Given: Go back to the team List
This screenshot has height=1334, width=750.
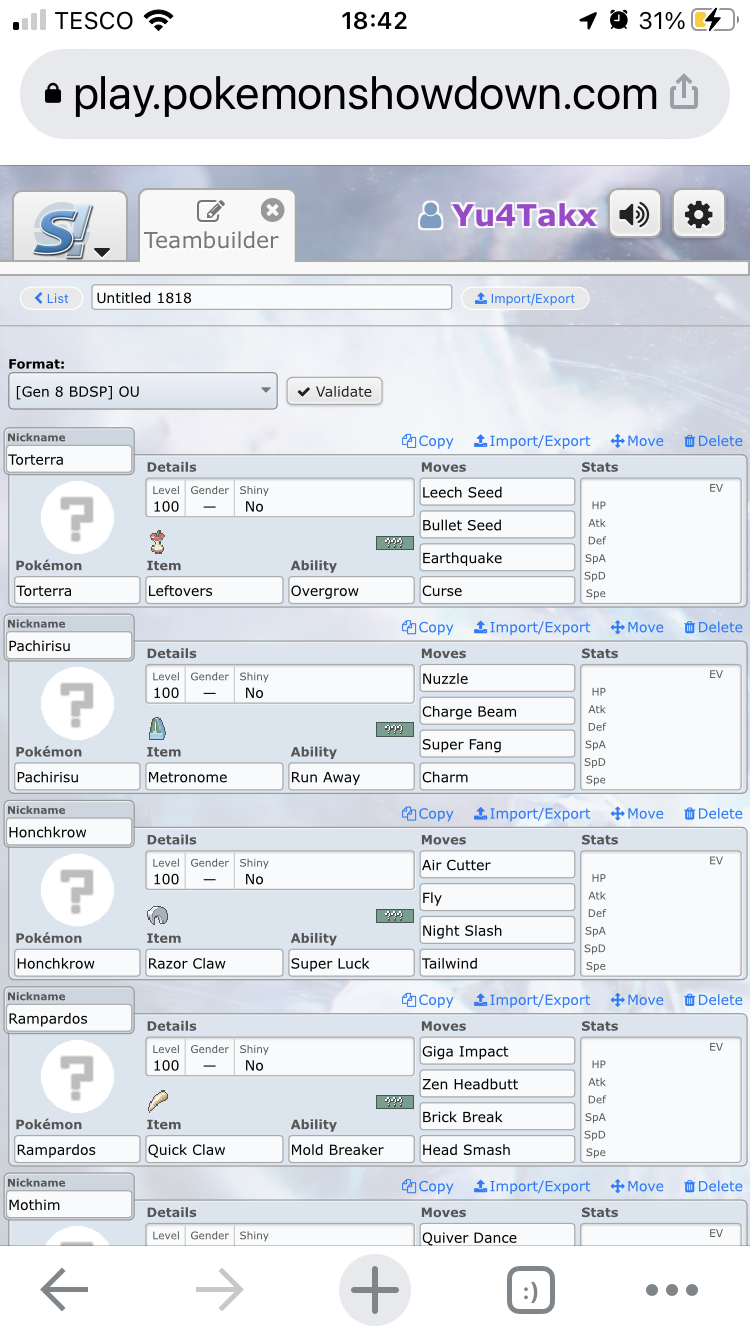Looking at the screenshot, I should coord(51,298).
